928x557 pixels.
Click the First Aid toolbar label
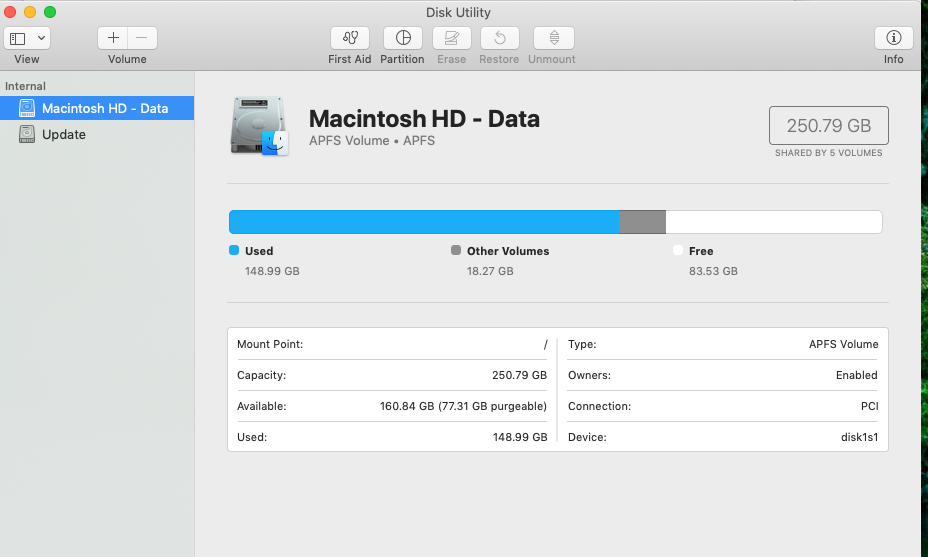pyautogui.click(x=350, y=59)
